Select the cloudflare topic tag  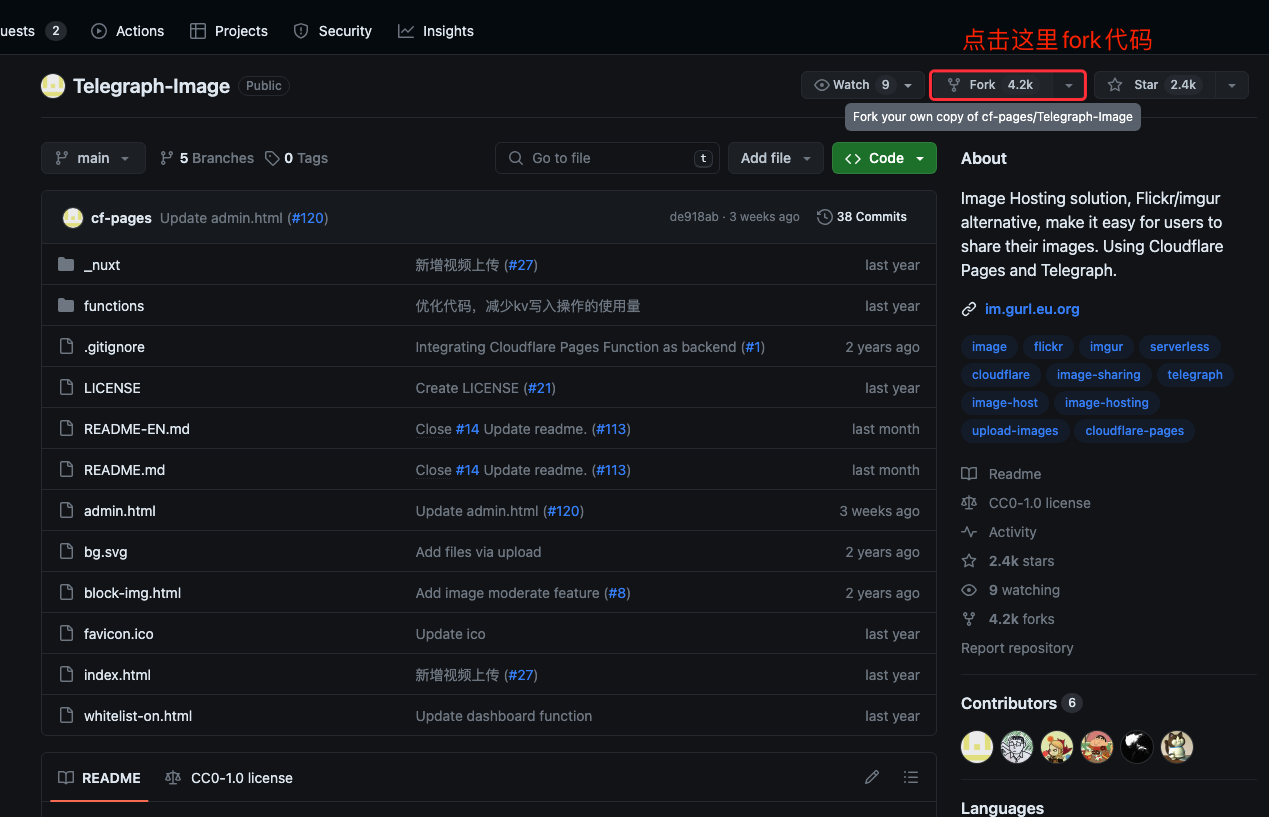click(1000, 375)
